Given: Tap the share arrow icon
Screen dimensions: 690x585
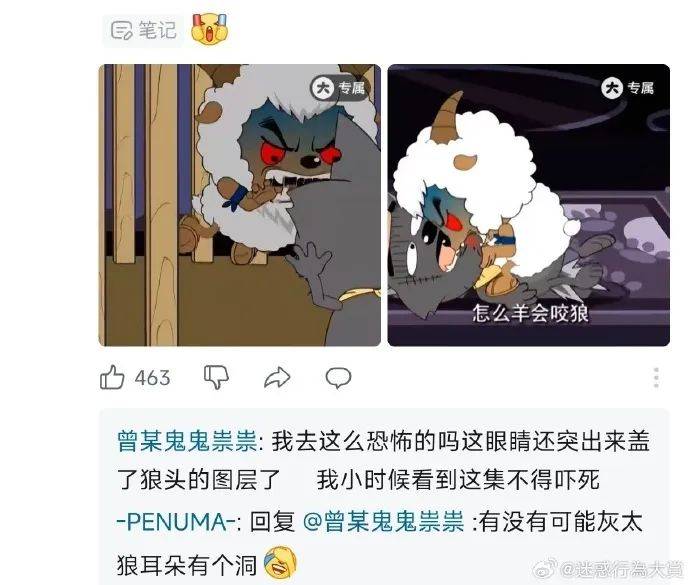Looking at the screenshot, I should click(x=277, y=377).
